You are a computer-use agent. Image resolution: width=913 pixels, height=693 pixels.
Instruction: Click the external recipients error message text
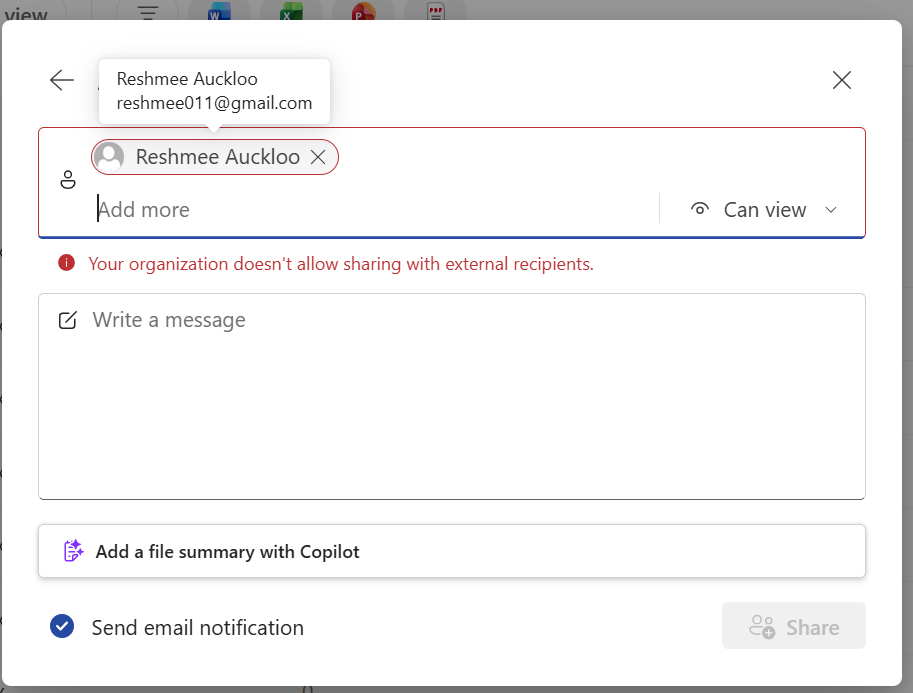pyautogui.click(x=341, y=264)
